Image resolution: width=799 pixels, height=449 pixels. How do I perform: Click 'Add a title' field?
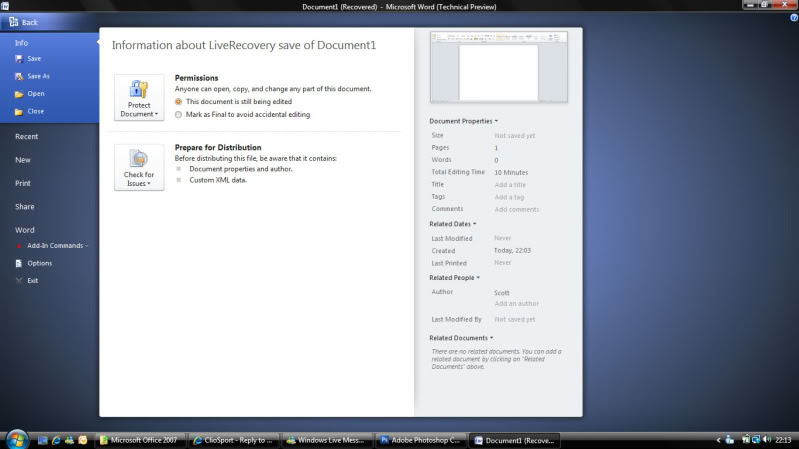click(x=510, y=185)
